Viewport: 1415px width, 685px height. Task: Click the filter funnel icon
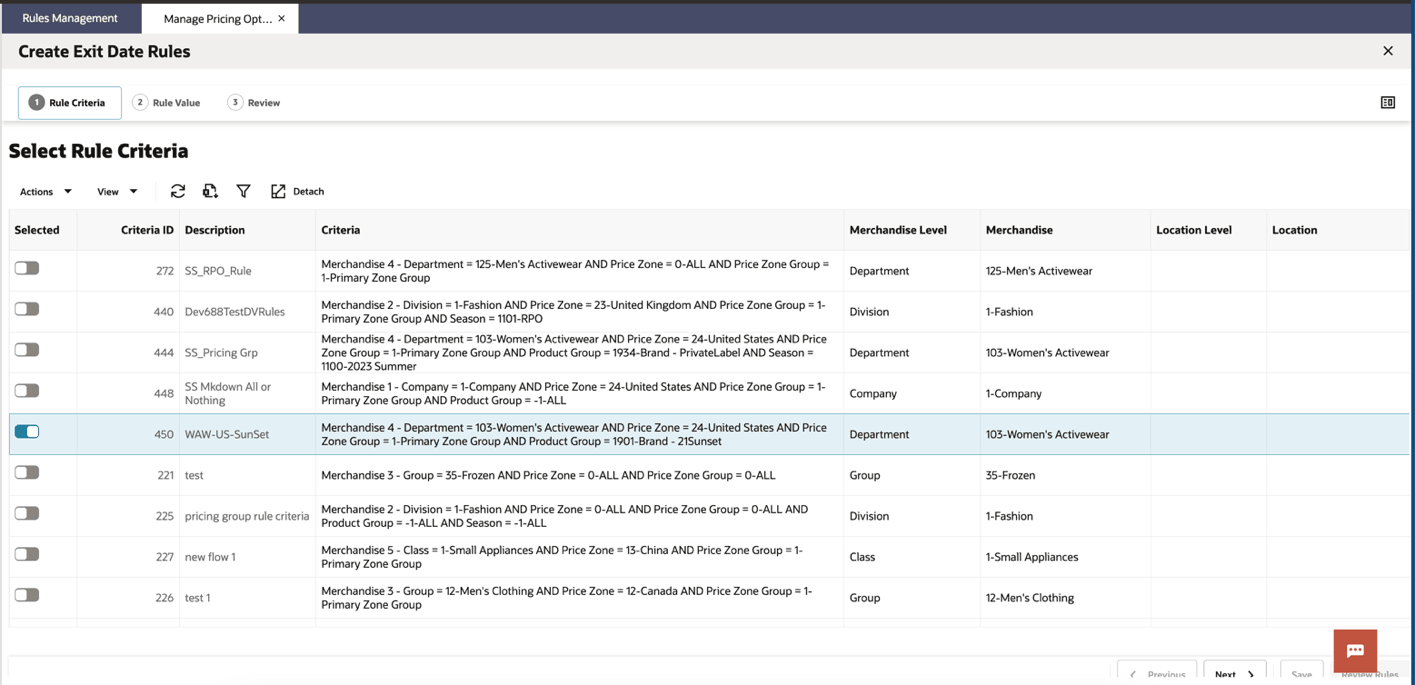tap(243, 191)
